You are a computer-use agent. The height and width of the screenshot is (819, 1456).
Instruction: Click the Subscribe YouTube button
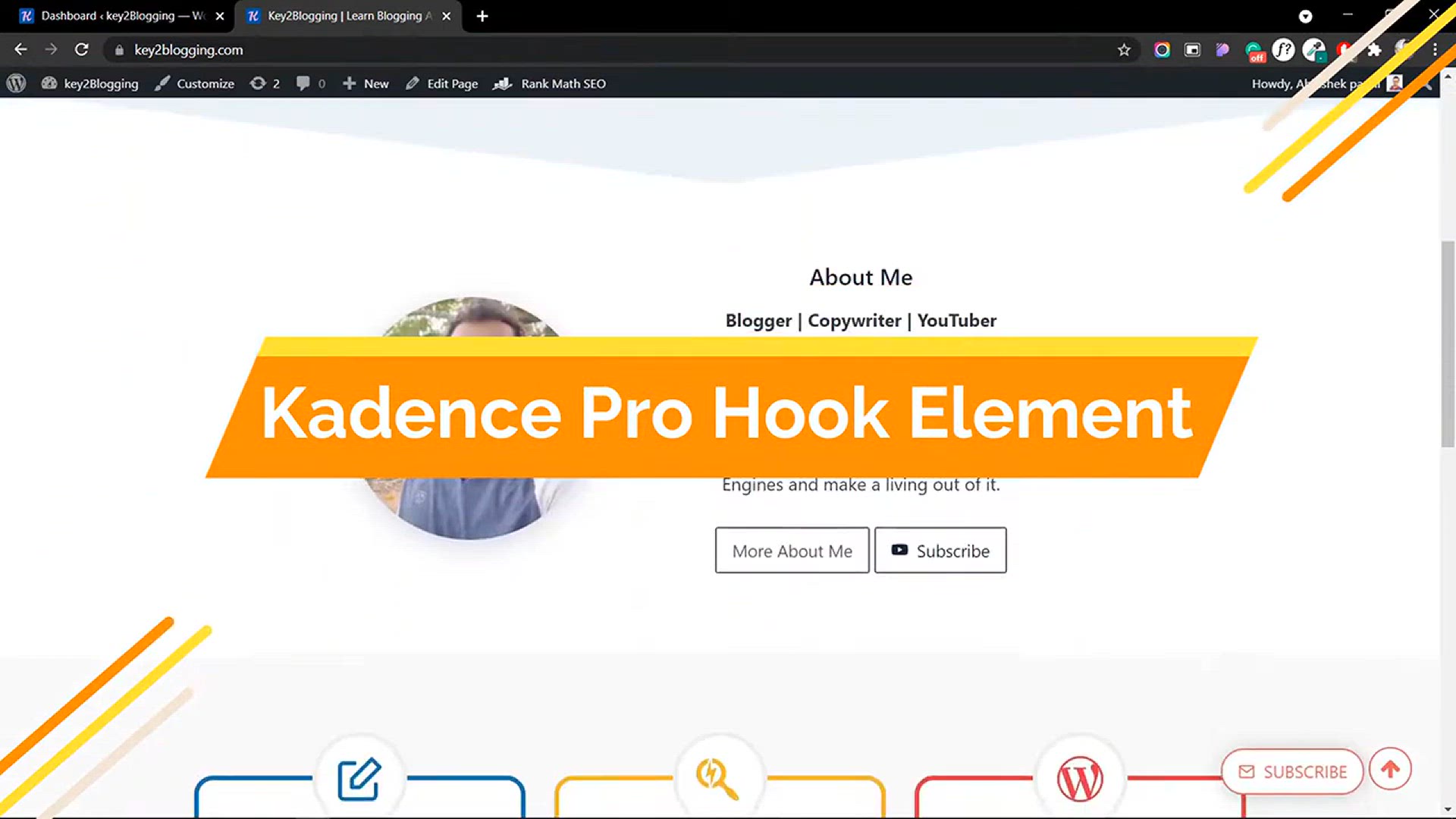(x=940, y=551)
